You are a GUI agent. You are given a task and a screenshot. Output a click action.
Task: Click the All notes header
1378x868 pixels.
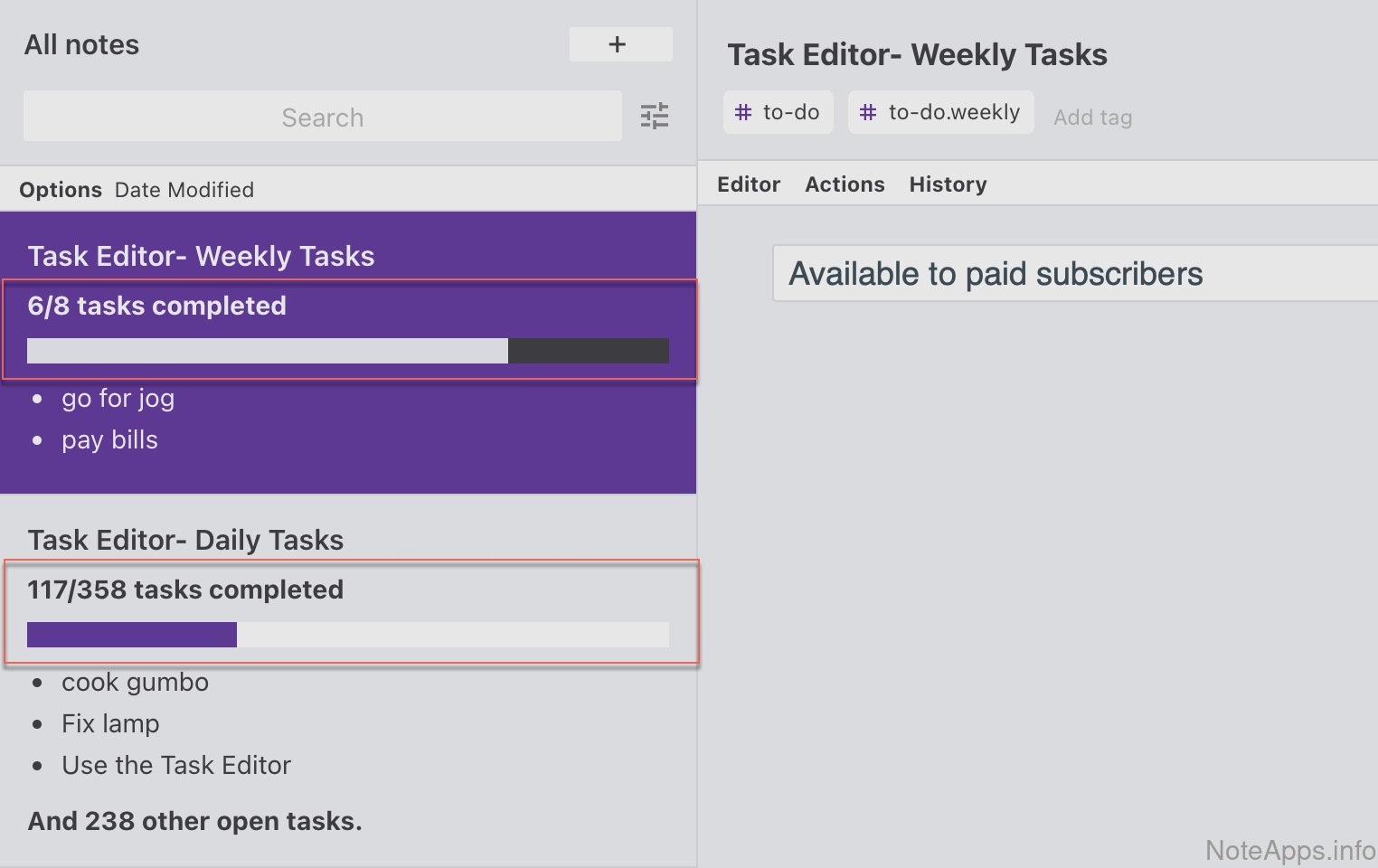(x=81, y=45)
